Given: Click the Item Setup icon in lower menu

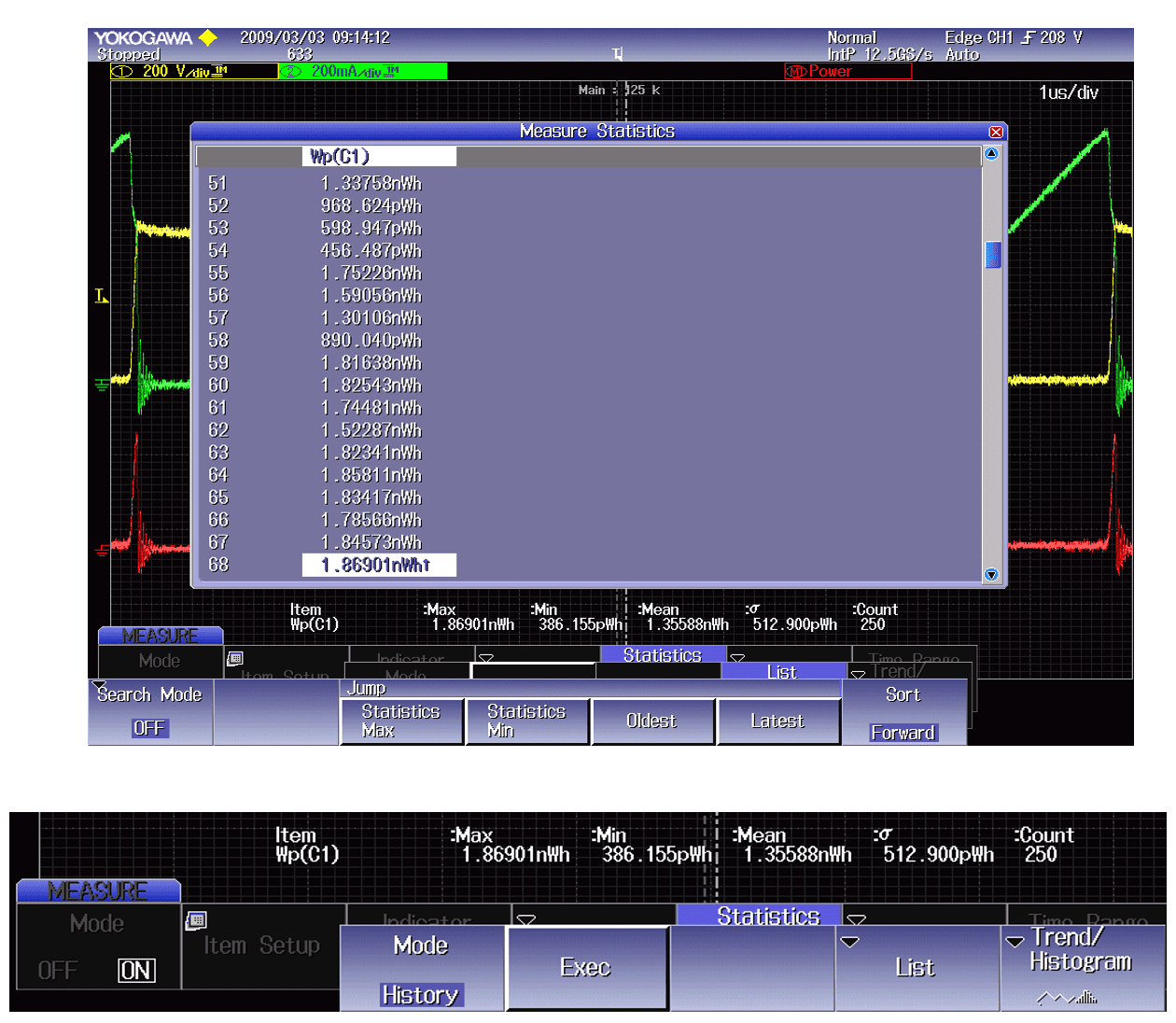Looking at the screenshot, I should click(196, 921).
